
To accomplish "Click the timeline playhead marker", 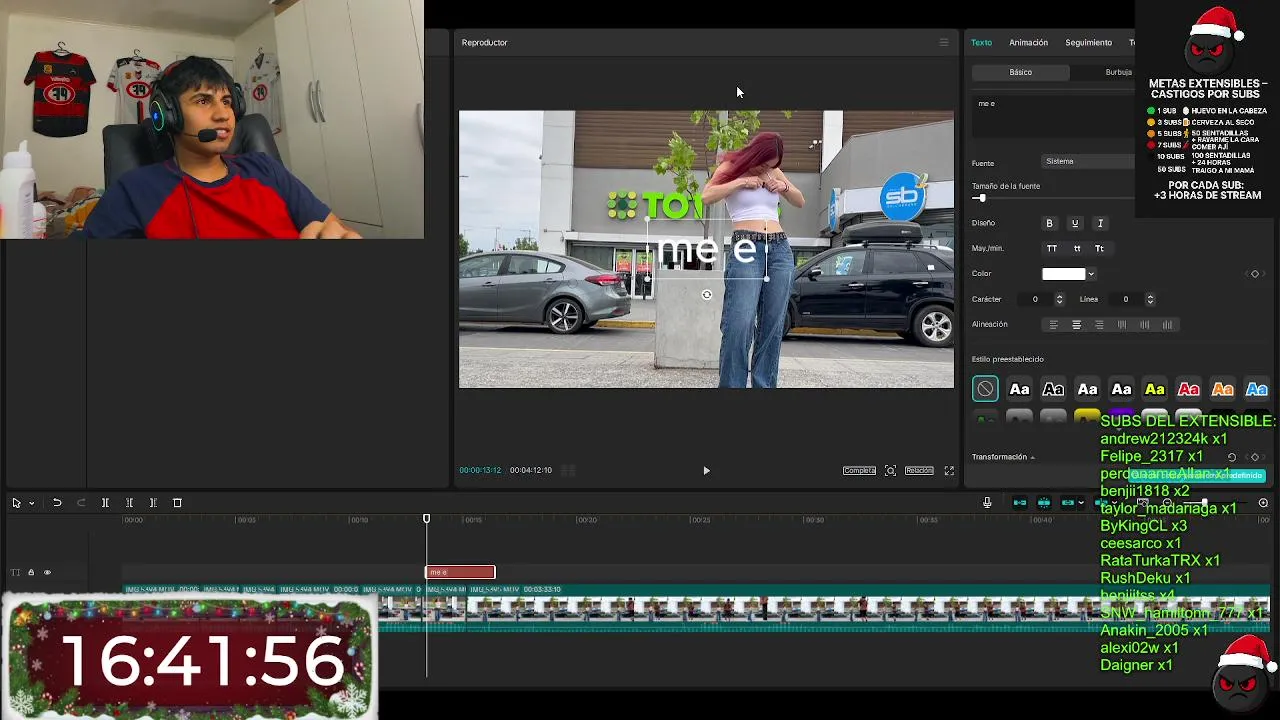I will pos(426,519).
